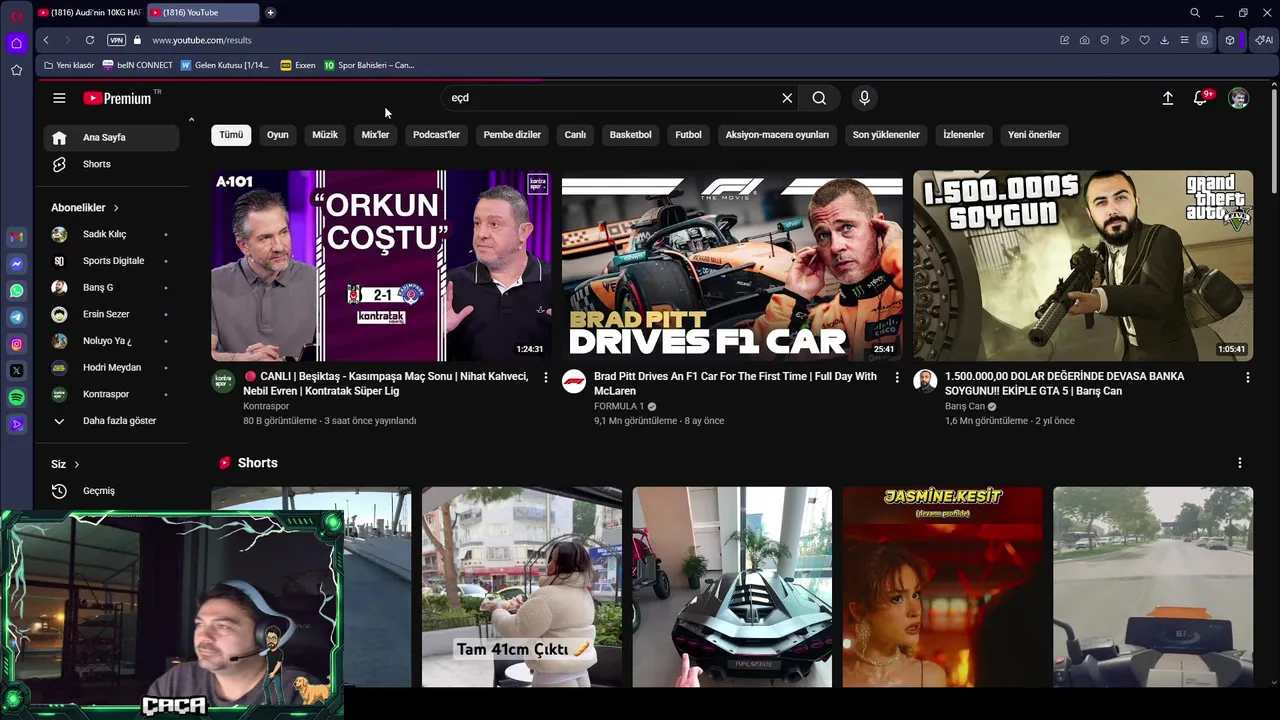Image resolution: width=1280 pixels, height=720 pixels.
Task: Start voice search with the microphone
Action: [x=864, y=98]
